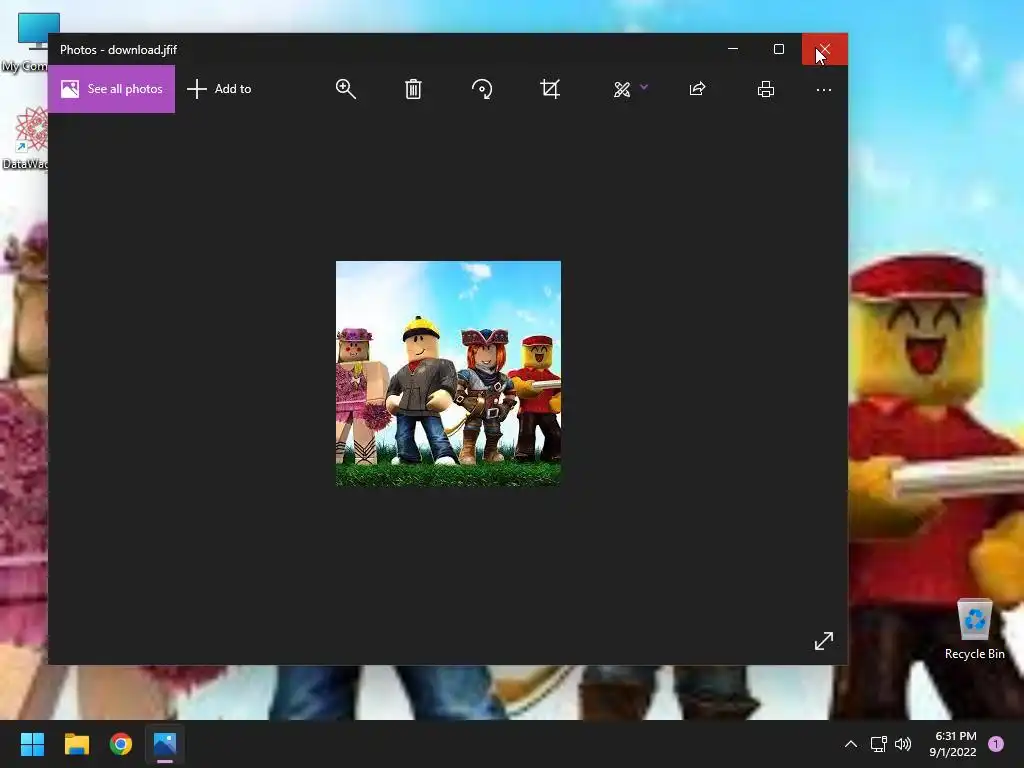The image size is (1024, 768).
Task: Launch File Explorer from taskbar
Action: pyautogui.click(x=76, y=744)
